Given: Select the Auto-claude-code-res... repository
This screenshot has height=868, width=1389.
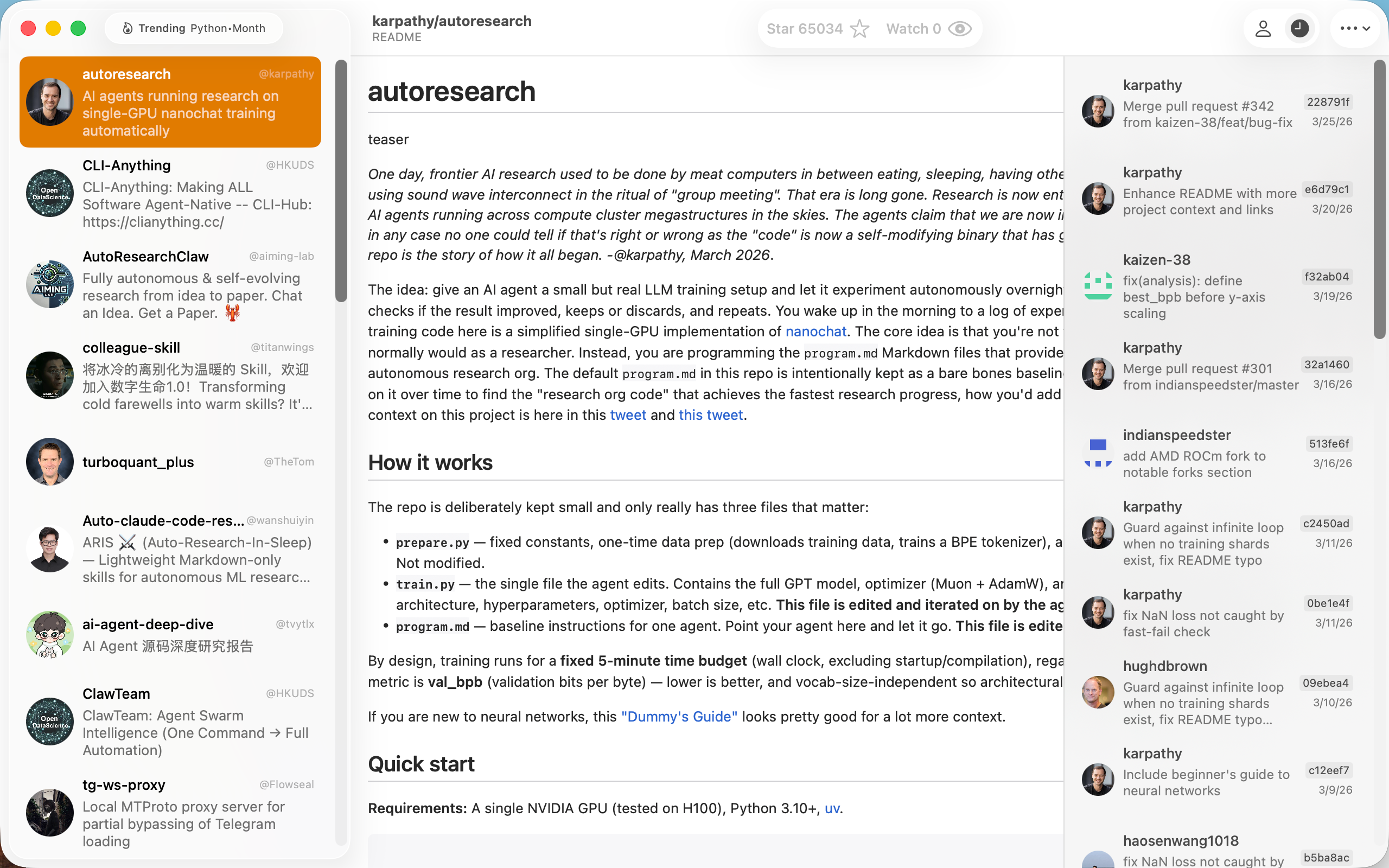Looking at the screenshot, I should (170, 549).
